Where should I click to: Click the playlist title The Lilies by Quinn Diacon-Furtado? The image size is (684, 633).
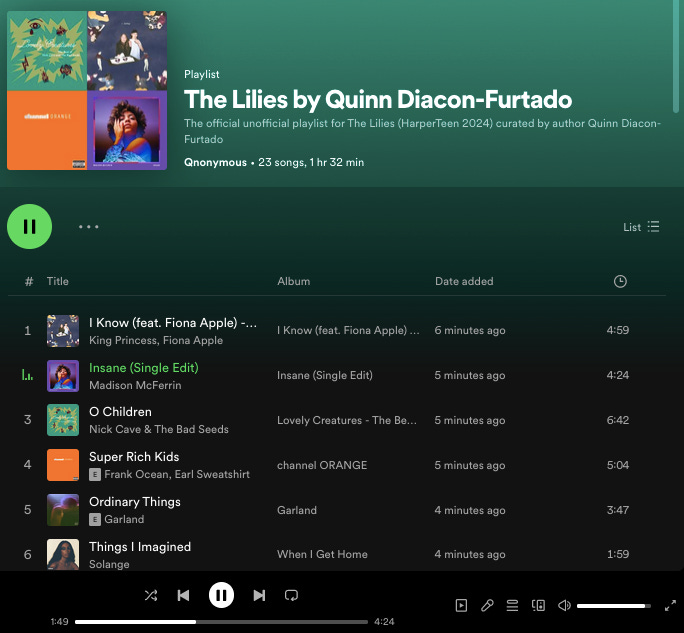click(378, 99)
